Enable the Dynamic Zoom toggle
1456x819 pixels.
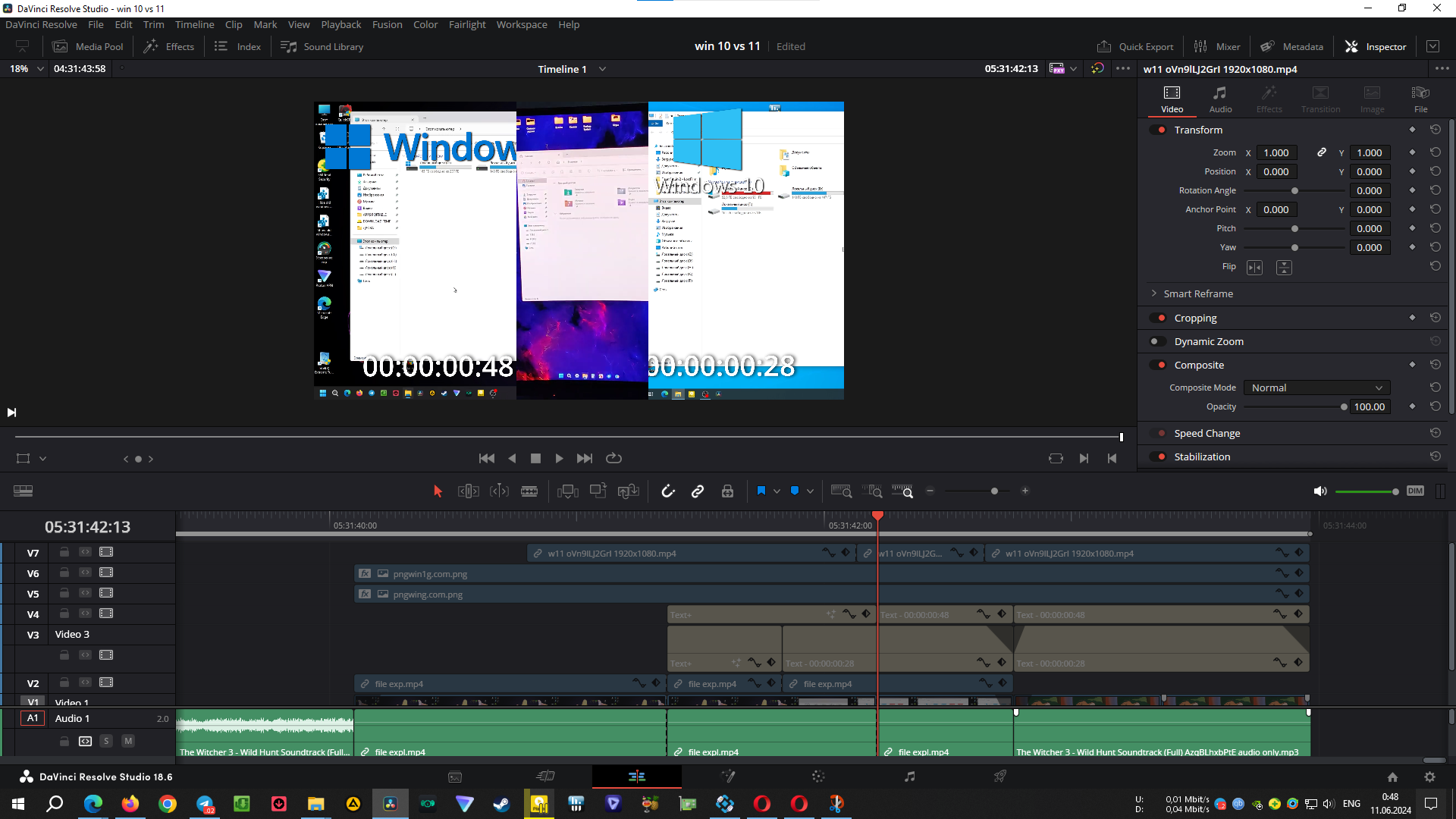point(1159,341)
